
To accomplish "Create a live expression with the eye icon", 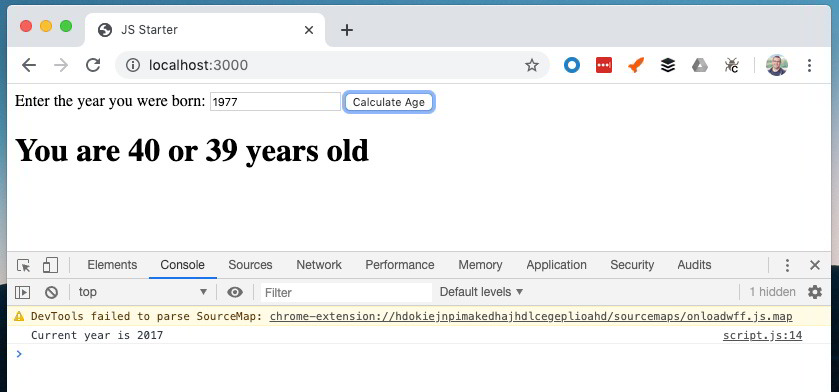I will [x=235, y=292].
